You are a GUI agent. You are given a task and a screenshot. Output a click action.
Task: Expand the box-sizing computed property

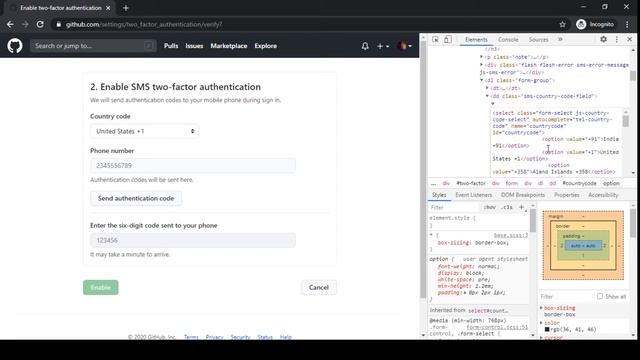542,308
